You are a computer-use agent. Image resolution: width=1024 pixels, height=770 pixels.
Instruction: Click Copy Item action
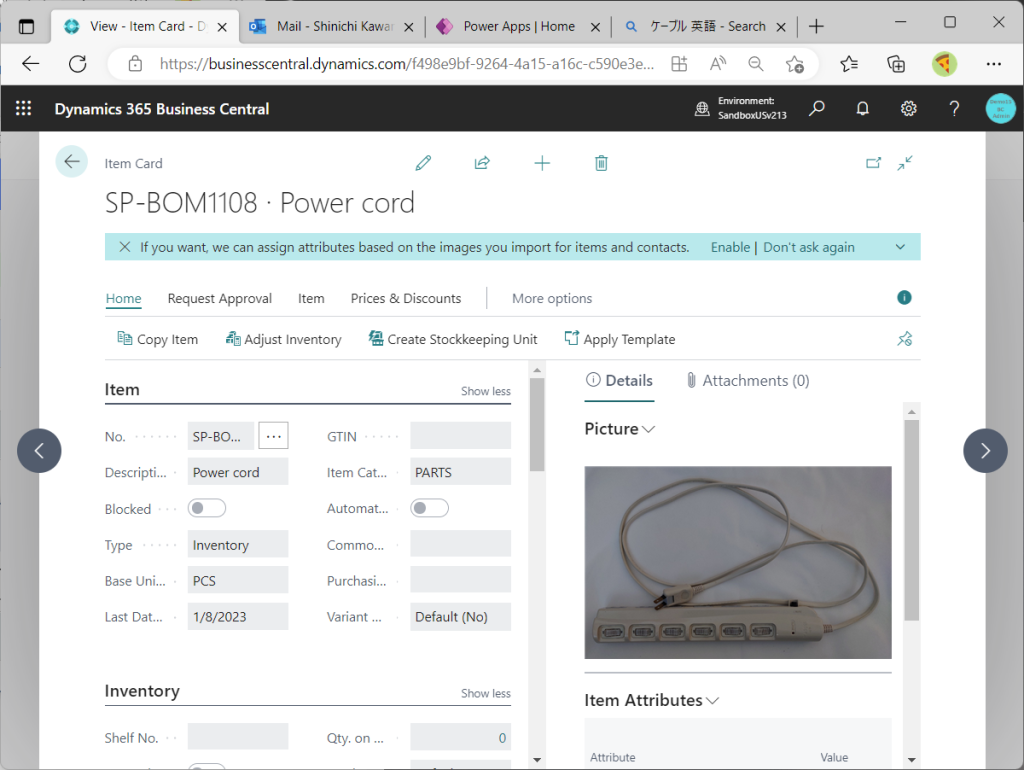(157, 339)
